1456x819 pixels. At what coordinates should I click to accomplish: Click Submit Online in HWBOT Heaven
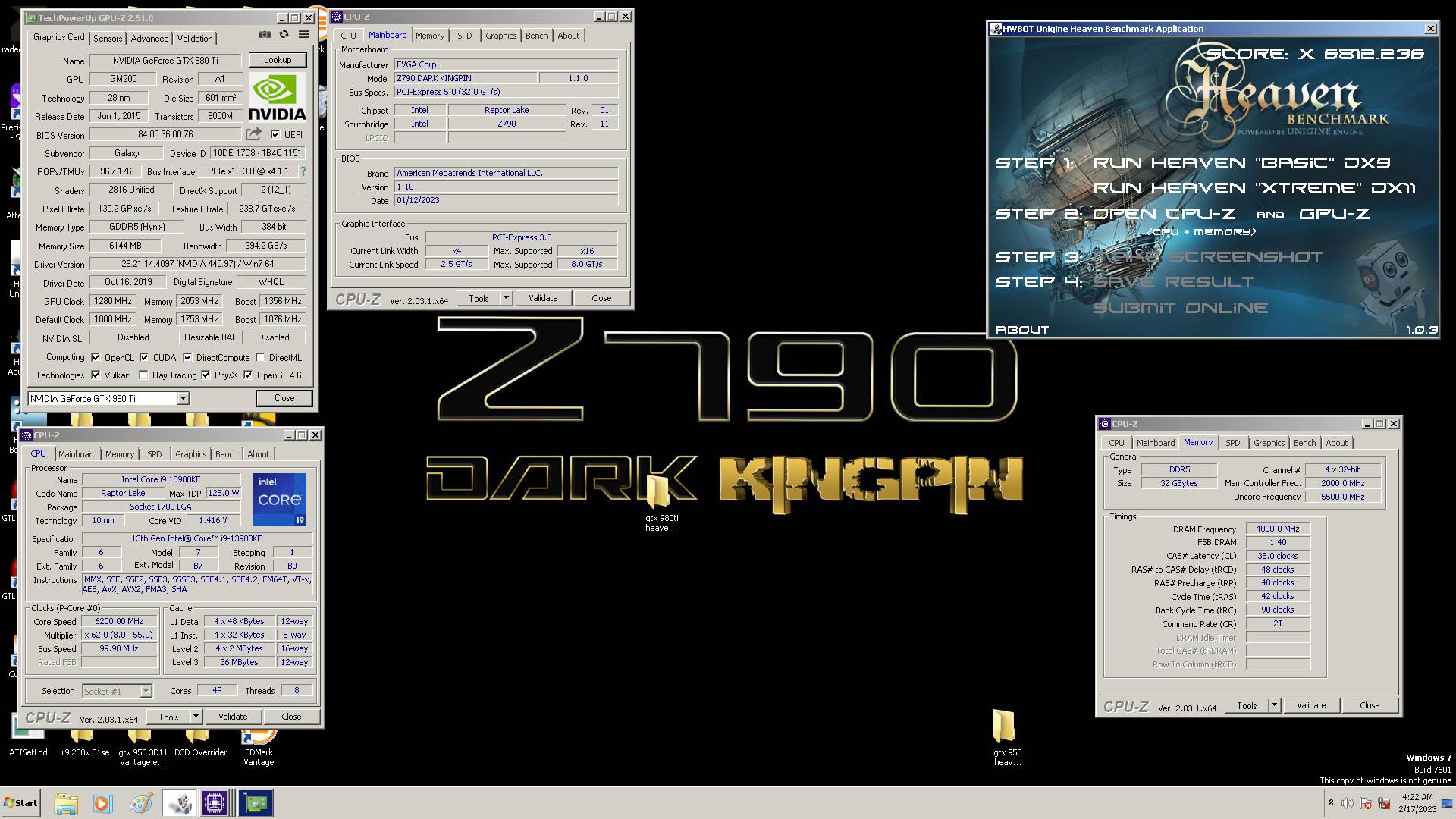pyautogui.click(x=1181, y=308)
